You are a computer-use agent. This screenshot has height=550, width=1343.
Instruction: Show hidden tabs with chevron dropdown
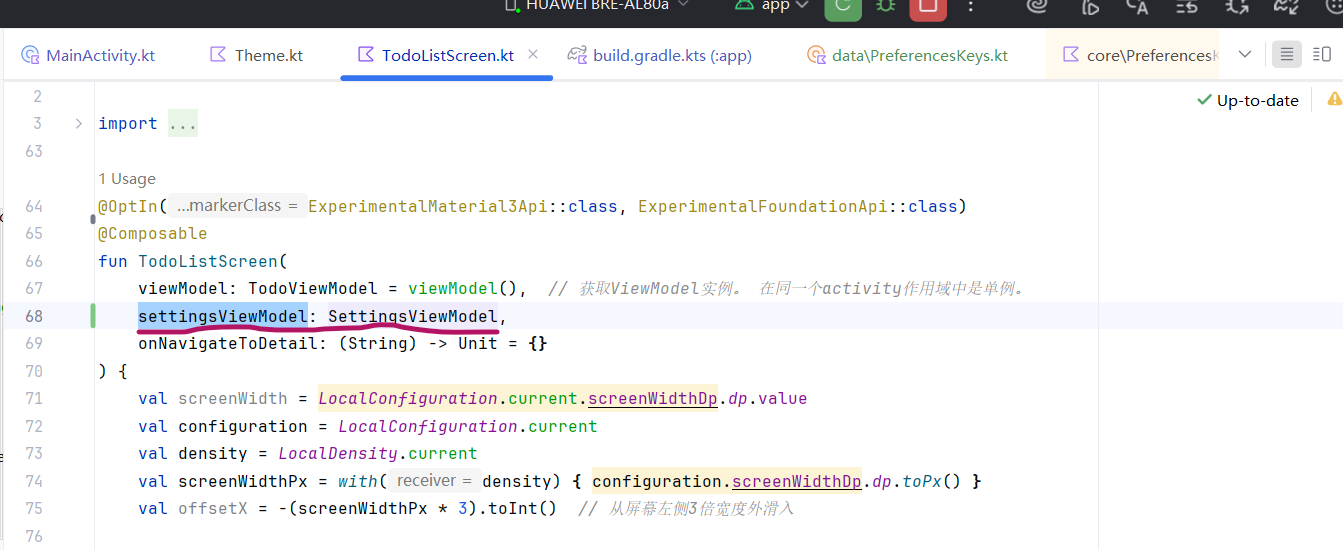click(1245, 54)
